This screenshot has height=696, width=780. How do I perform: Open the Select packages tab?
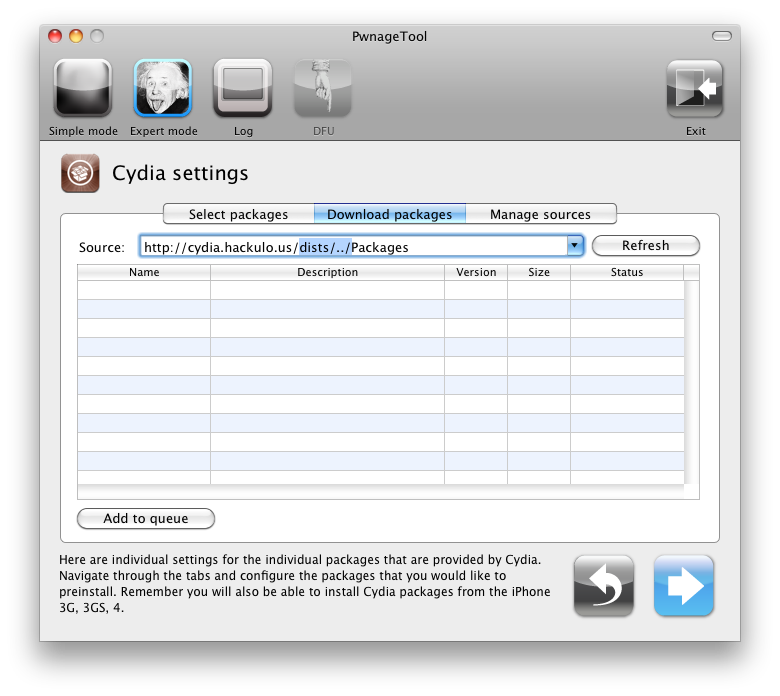coord(239,214)
